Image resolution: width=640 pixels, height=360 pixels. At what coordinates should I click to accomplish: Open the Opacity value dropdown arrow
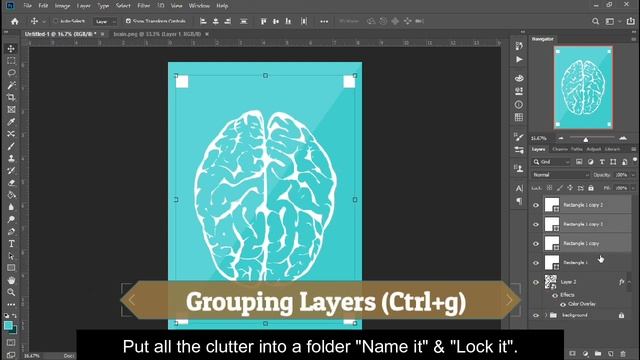(x=633, y=175)
